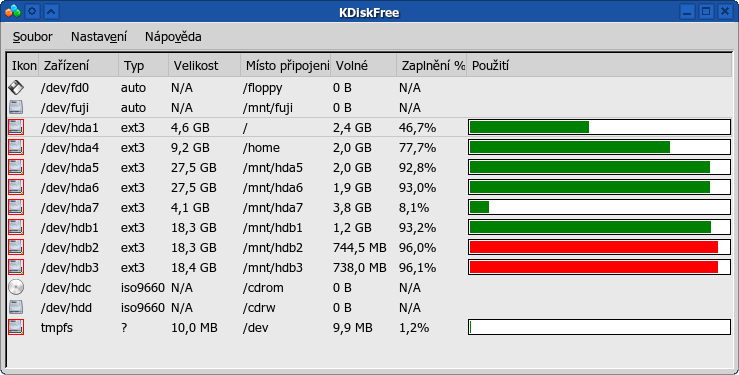Viewport: 739px width, 375px height.
Task: Click the shade-up arrow button in title bar
Action: (51, 11)
